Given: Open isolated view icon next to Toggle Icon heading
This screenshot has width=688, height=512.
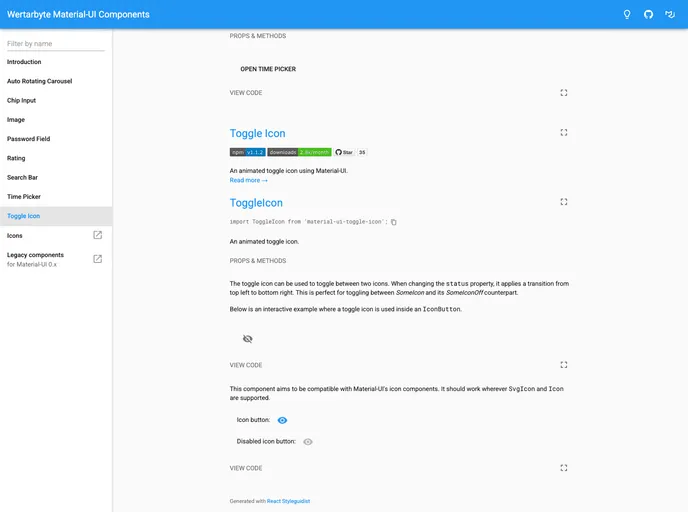Looking at the screenshot, I should pos(563,132).
